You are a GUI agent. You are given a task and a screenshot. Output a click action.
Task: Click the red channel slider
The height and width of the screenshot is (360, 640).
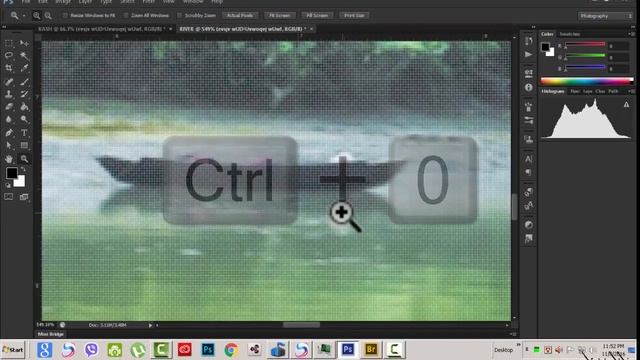(x=584, y=44)
